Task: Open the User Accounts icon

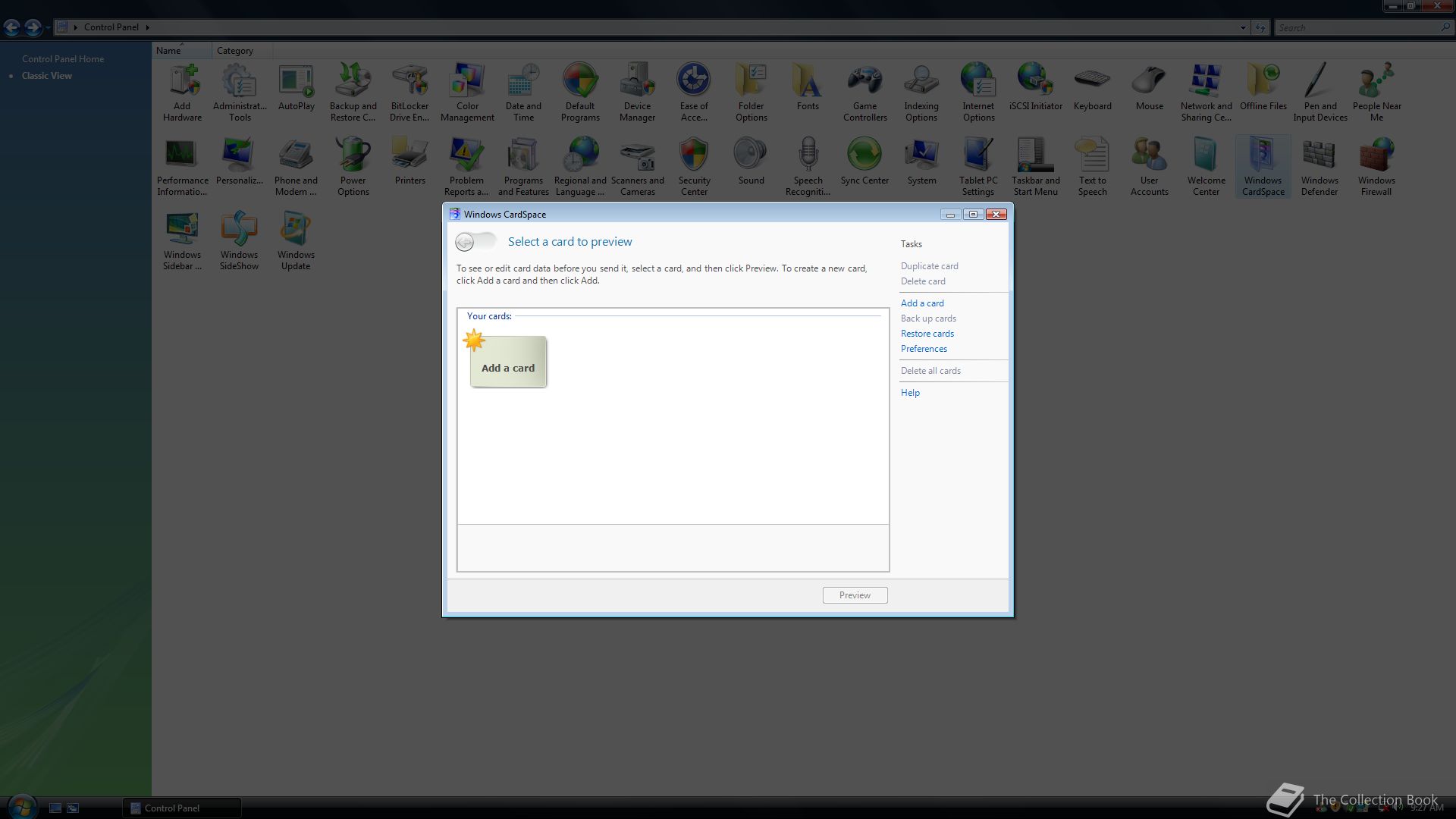Action: [x=1150, y=167]
